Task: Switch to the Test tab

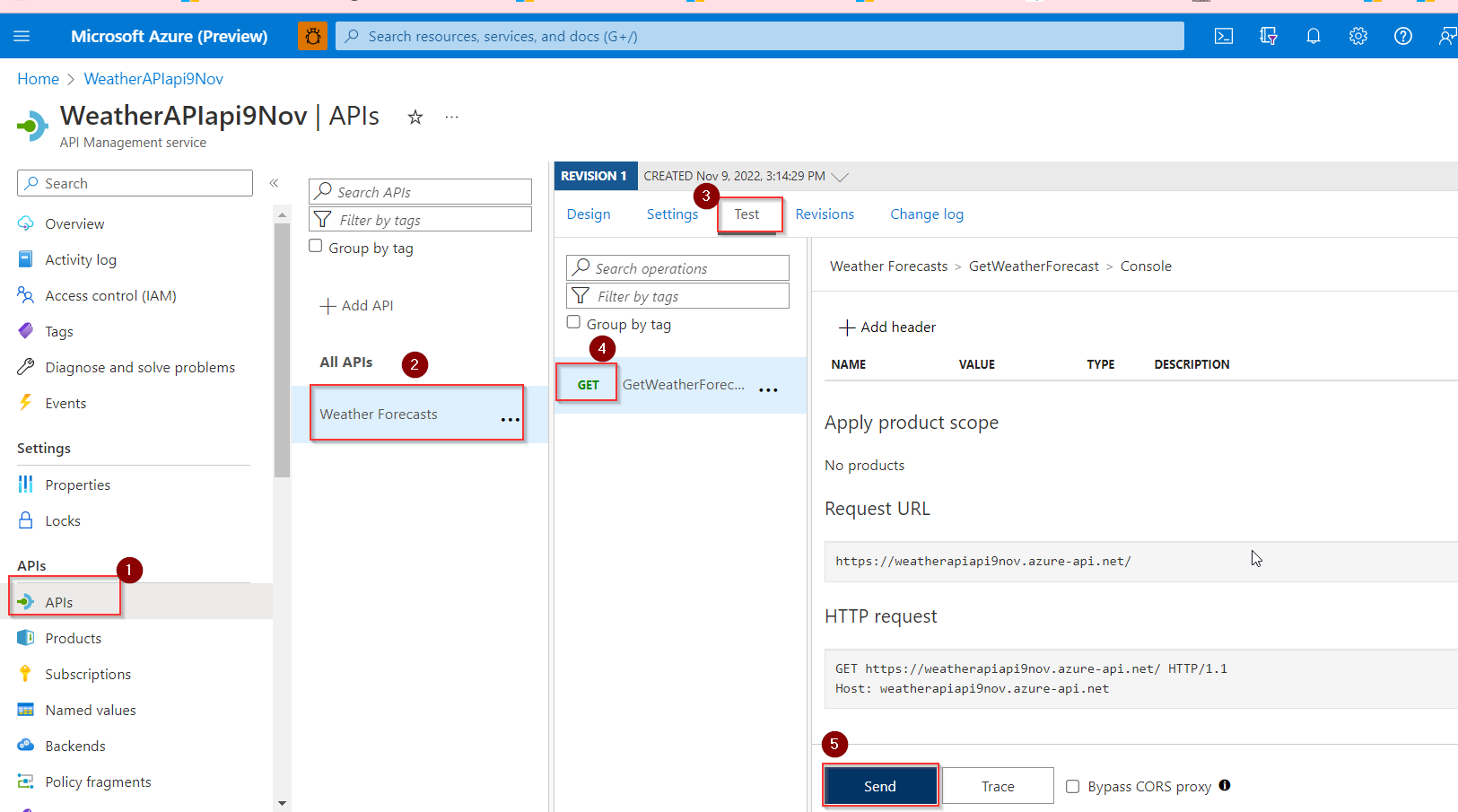Action: coord(746,214)
